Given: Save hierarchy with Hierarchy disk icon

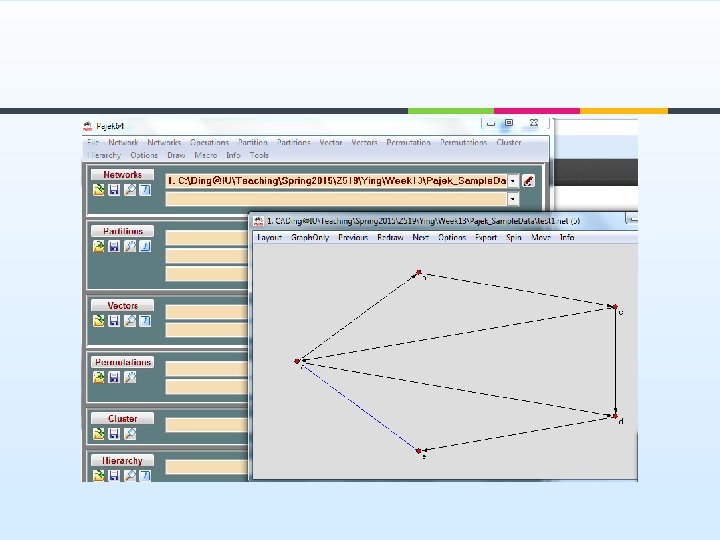Looking at the screenshot, I should coord(114,475).
